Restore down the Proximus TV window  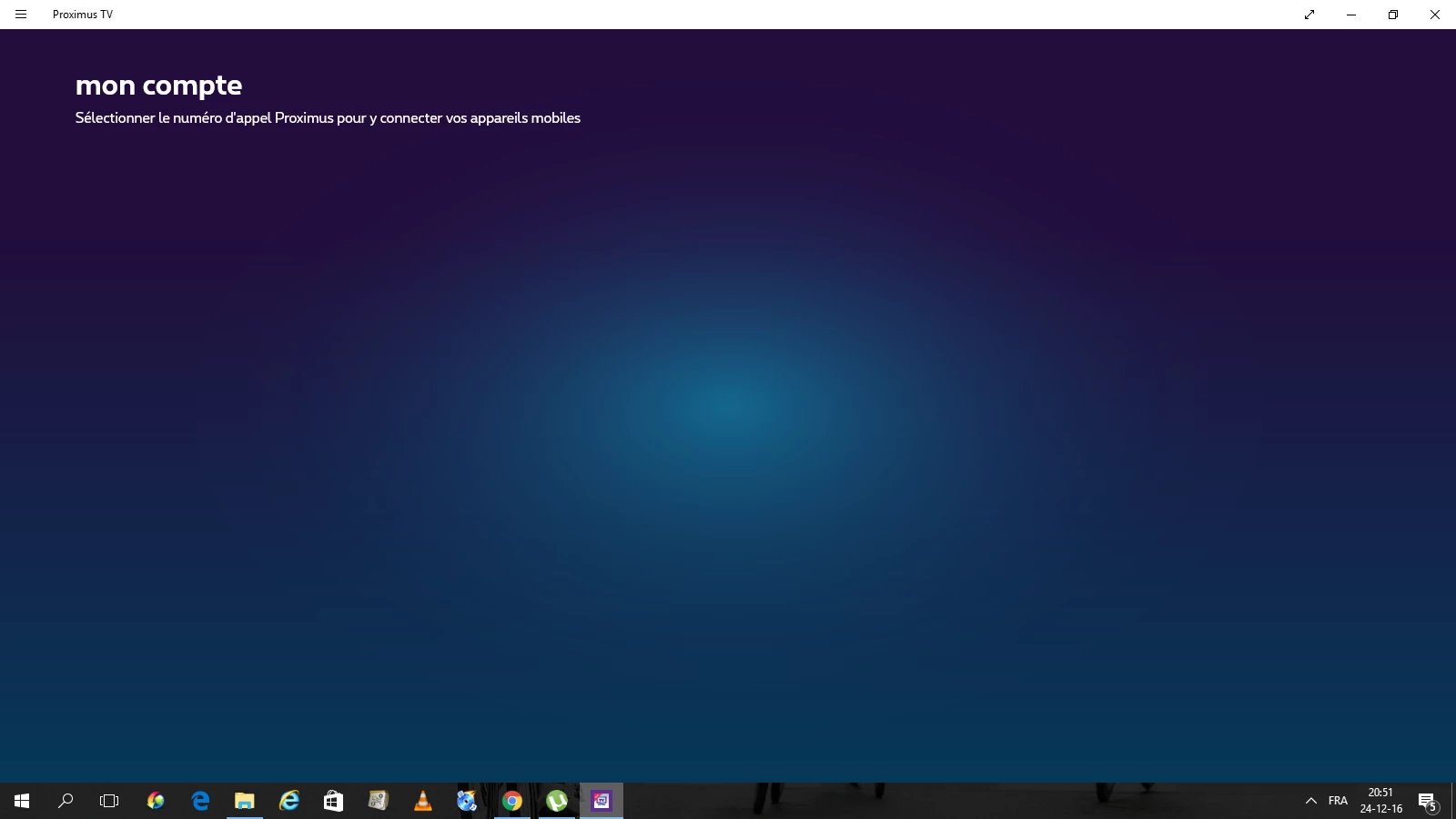(1393, 15)
